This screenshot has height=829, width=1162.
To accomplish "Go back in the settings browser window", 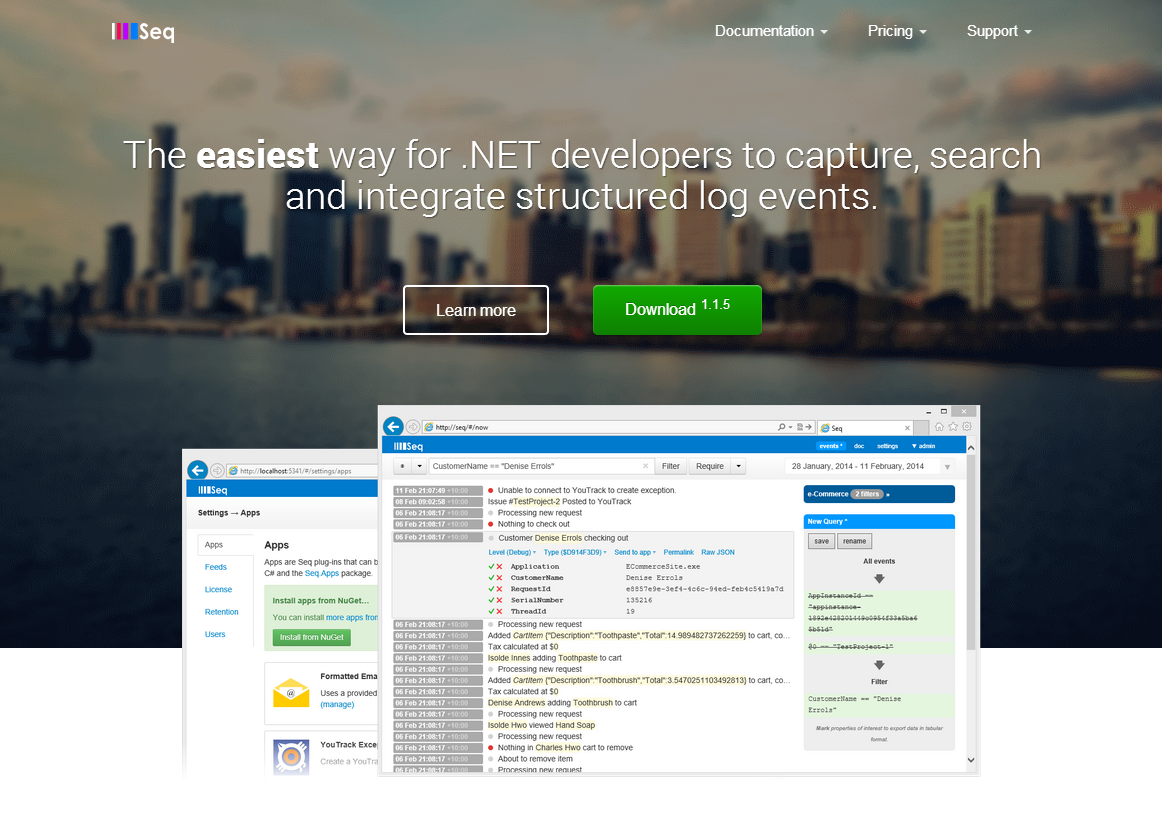I will click(197, 470).
